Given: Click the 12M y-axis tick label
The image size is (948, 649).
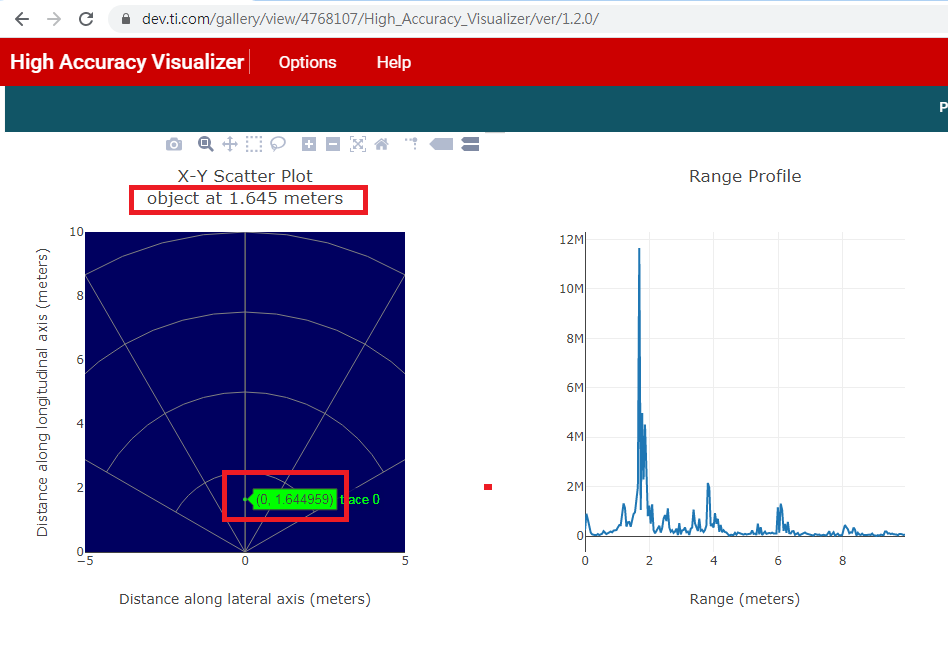Looking at the screenshot, I should tap(571, 240).
